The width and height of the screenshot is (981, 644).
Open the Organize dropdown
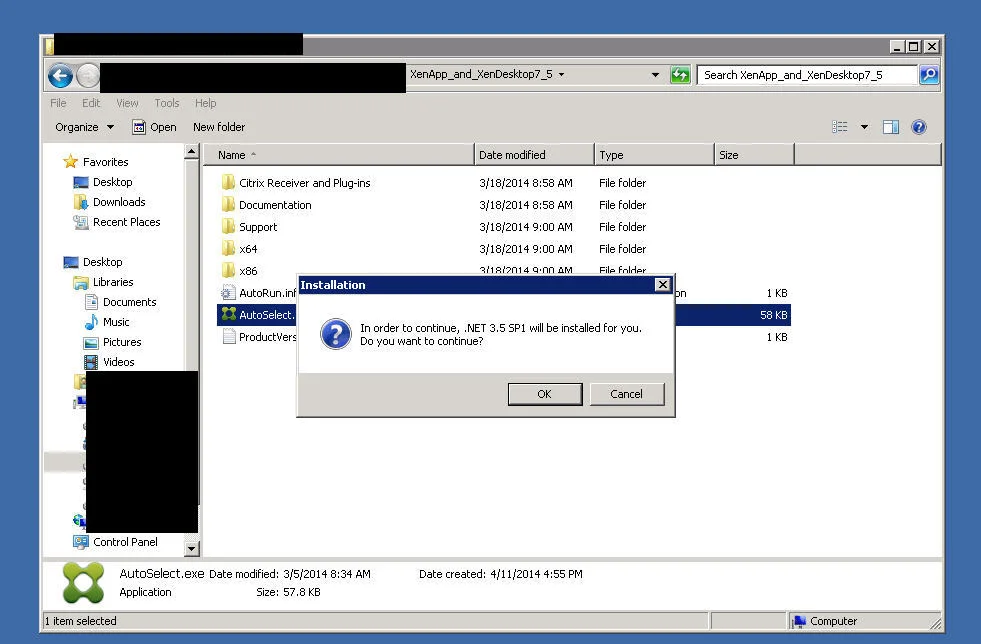pos(84,127)
